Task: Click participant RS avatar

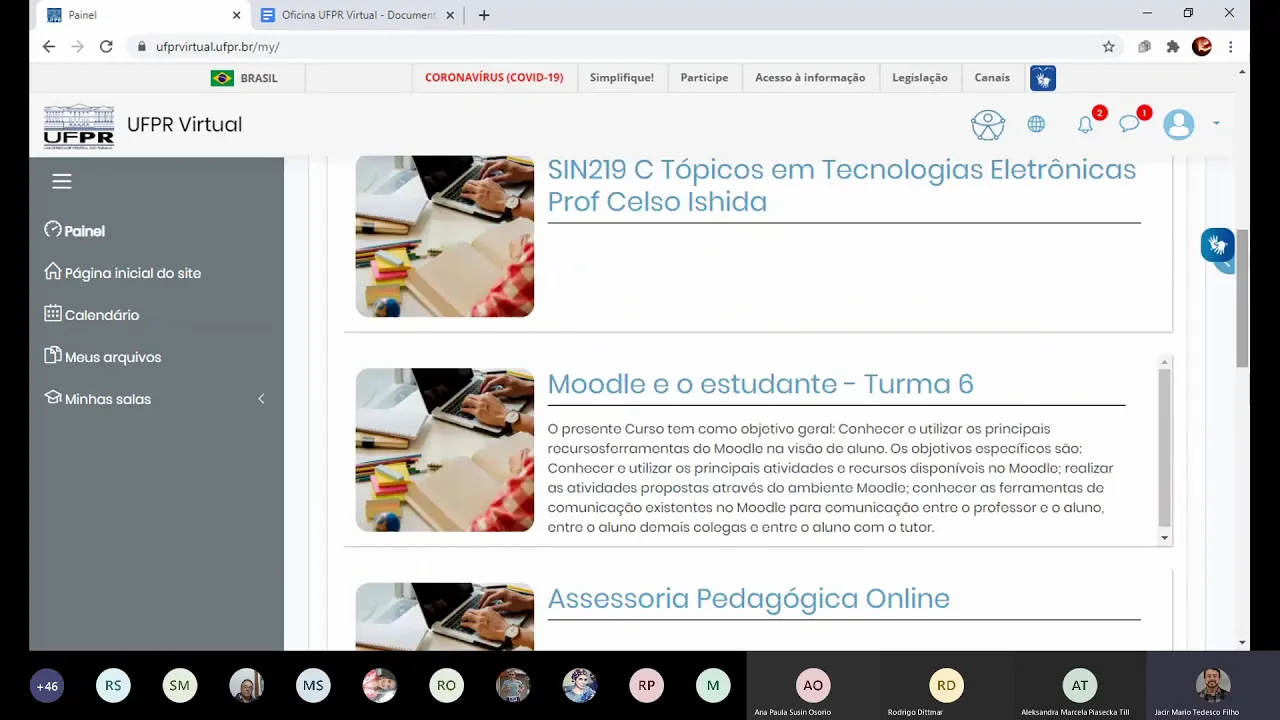Action: [113, 686]
